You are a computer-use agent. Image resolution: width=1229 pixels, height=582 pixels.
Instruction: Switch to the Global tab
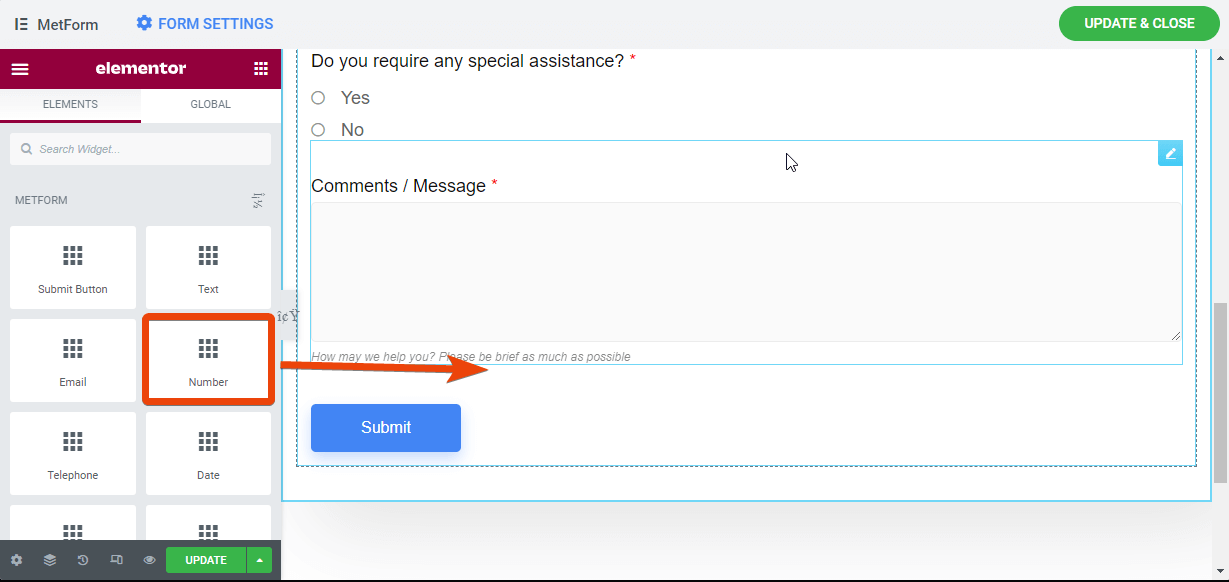pos(211,105)
